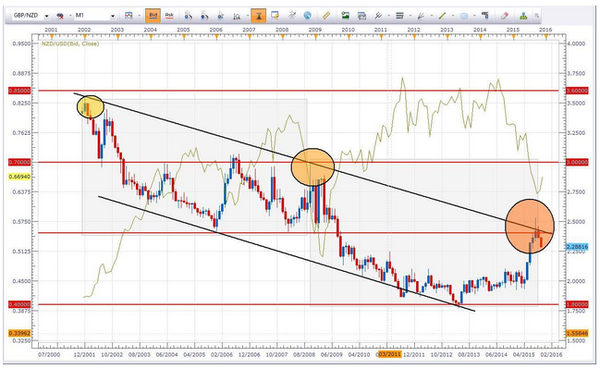Screen dimensions: 600x369
Task: Select the crossed-lines drawing tool
Action: tap(378, 15)
